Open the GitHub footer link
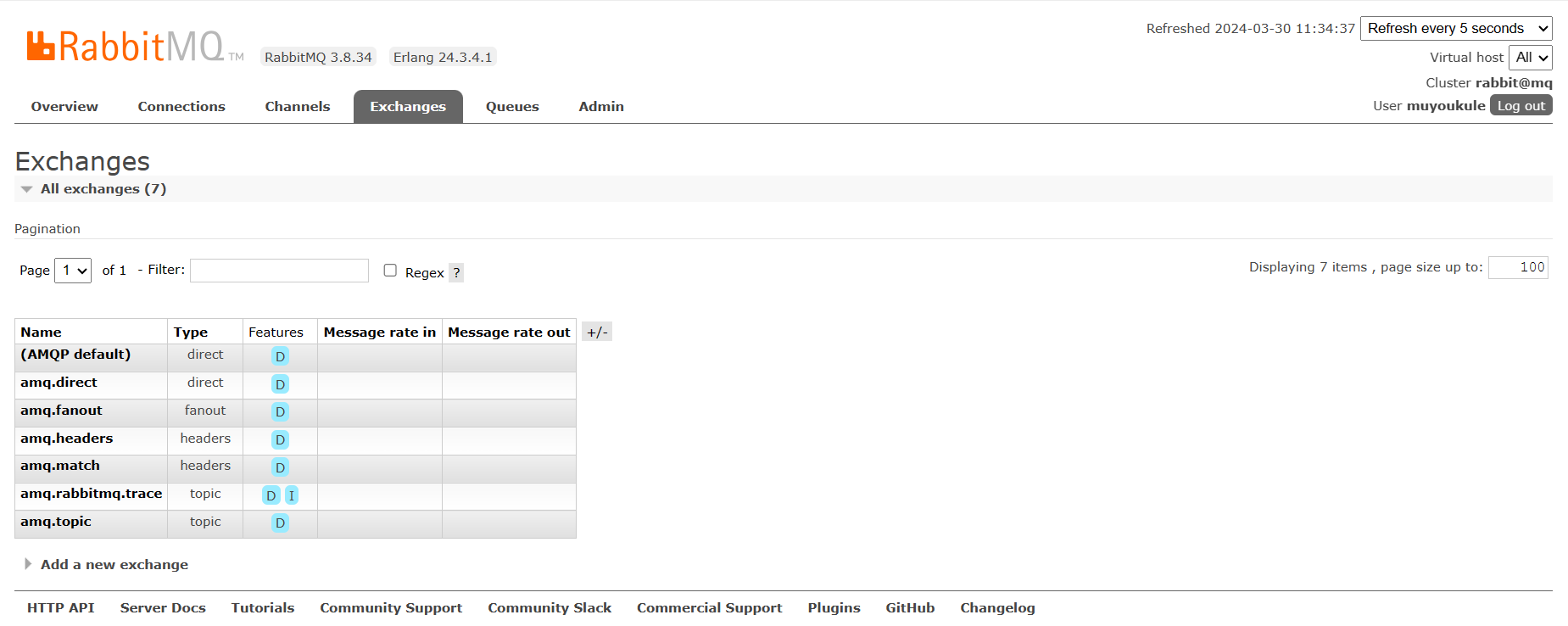The width and height of the screenshot is (1568, 626). 910,608
